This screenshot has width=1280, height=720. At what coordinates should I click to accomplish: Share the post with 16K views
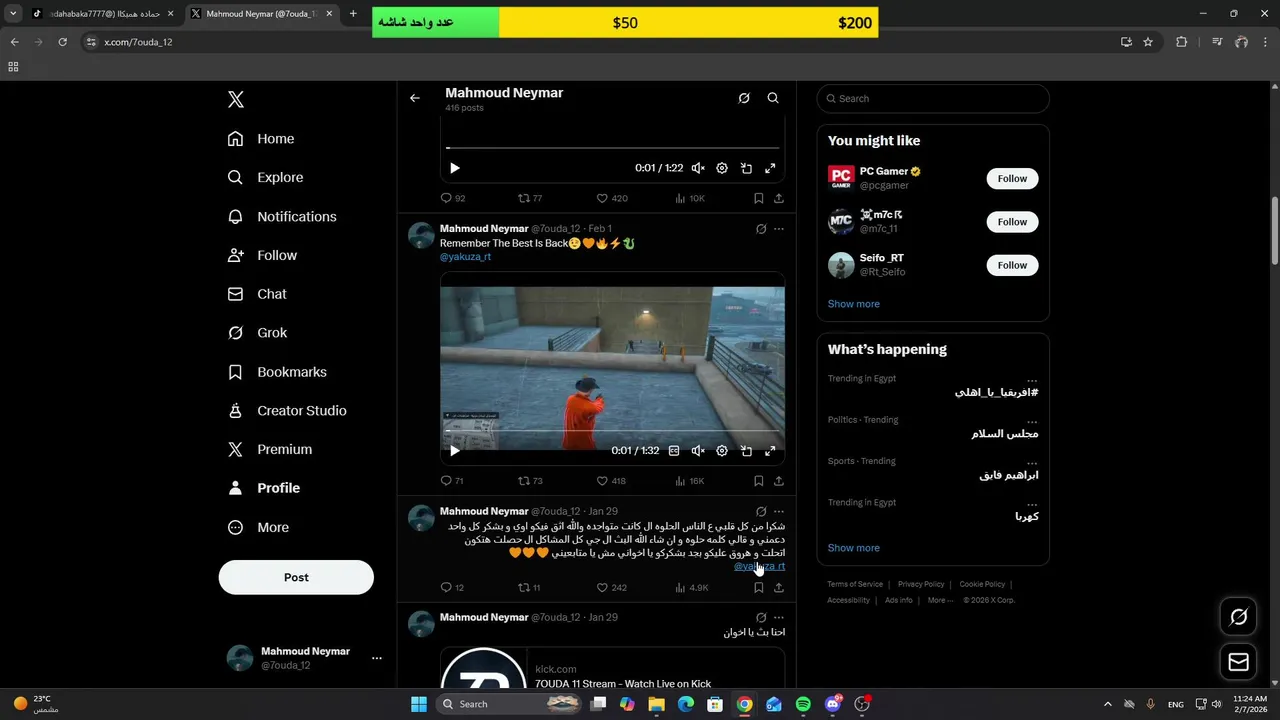tap(779, 481)
